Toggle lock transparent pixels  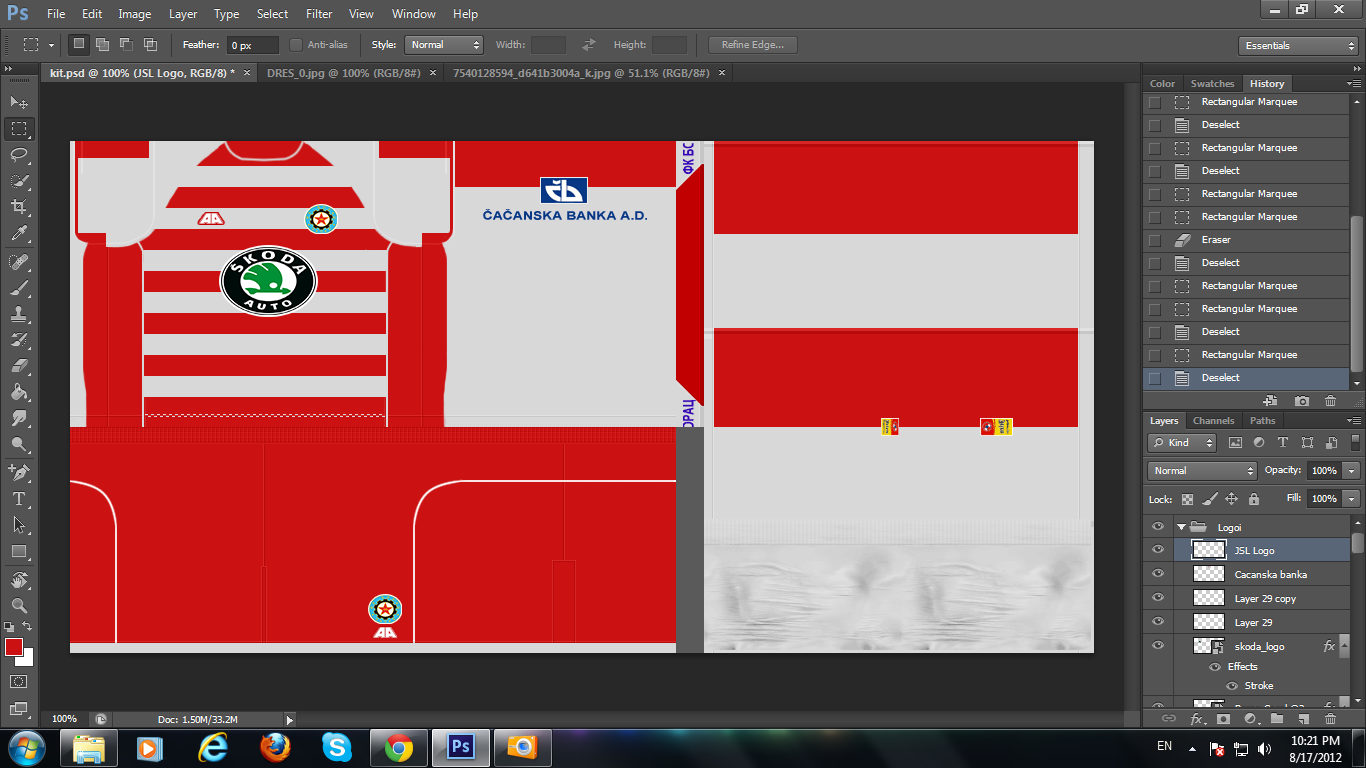(x=1187, y=499)
